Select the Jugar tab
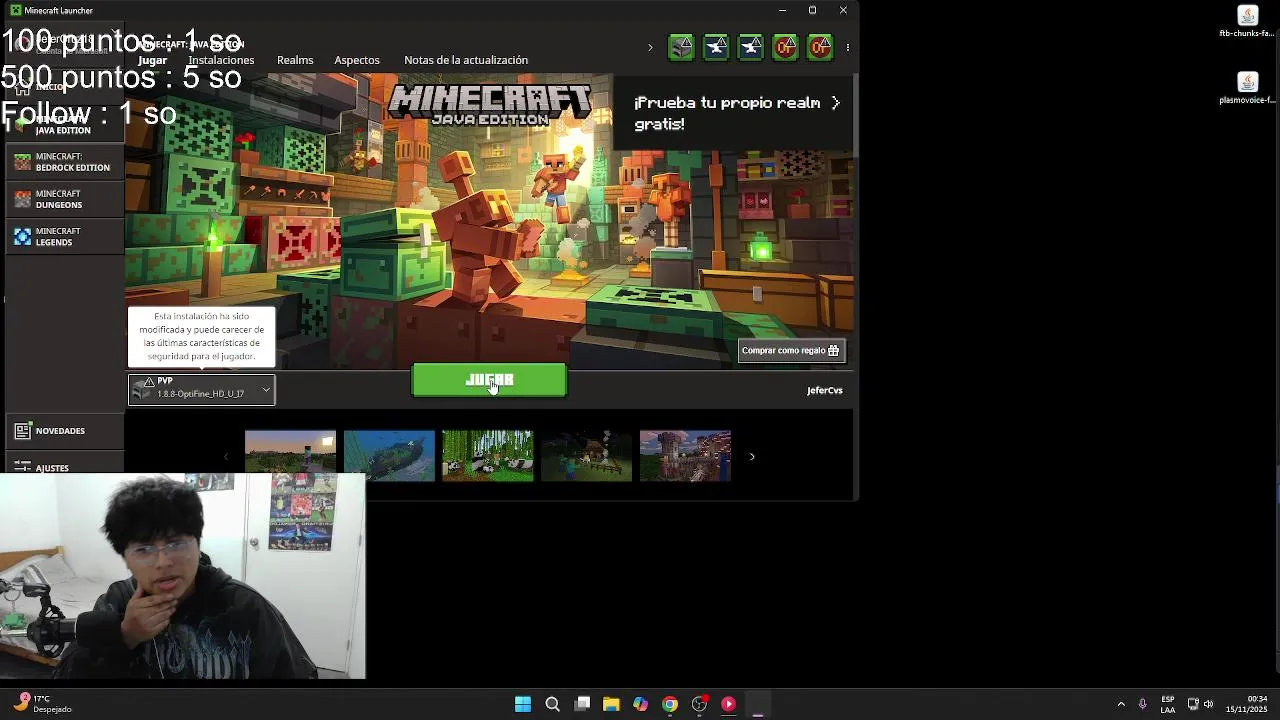The image size is (1280, 720). (x=152, y=60)
